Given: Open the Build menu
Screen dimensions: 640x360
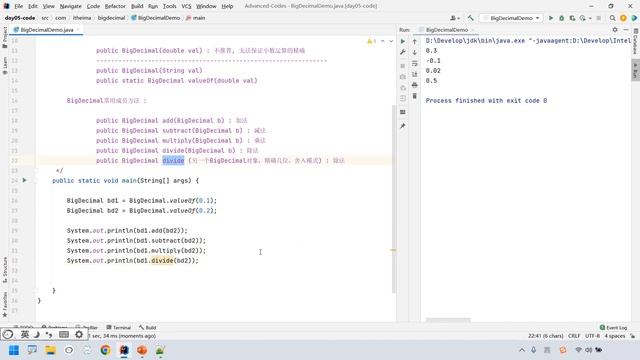Looking at the screenshot, I should tap(137, 6).
